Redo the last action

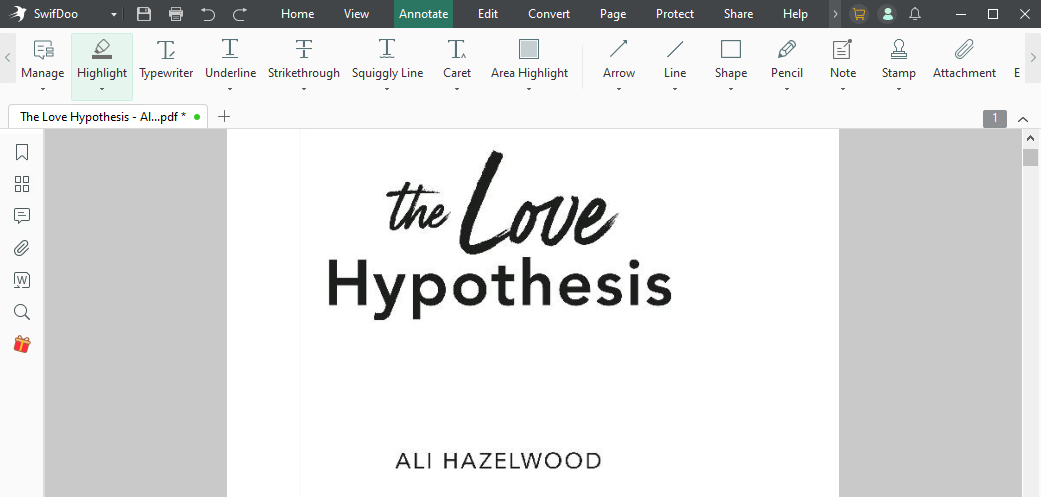pyautogui.click(x=240, y=14)
